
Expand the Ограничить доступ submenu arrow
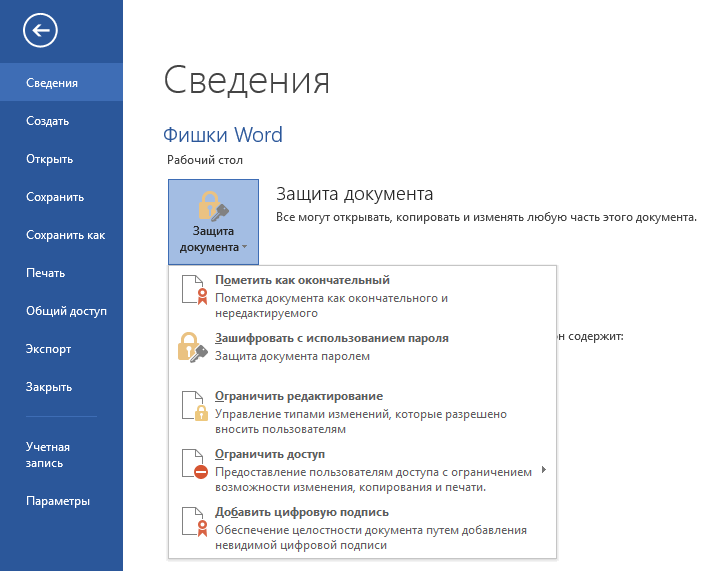pos(544,470)
